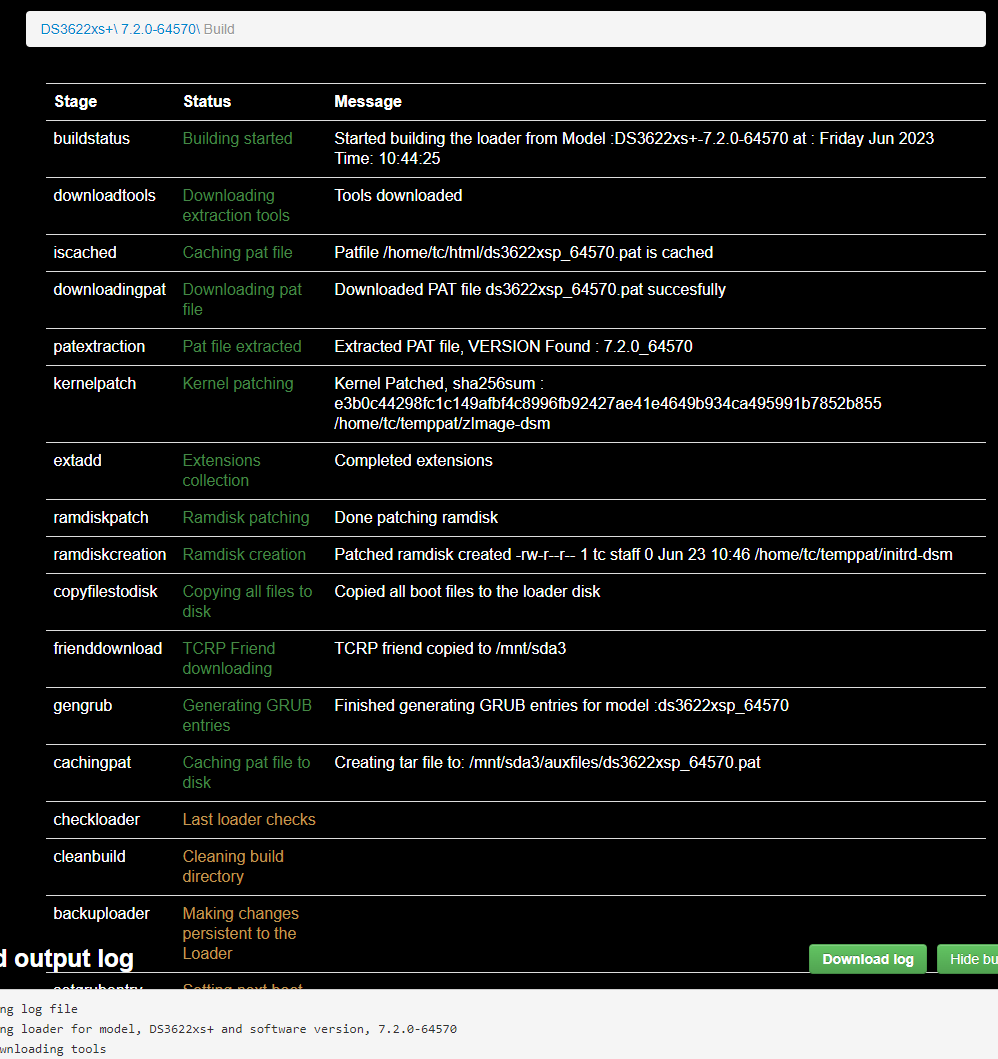Select 'Making changes persistent to the Loader' status
998x1059 pixels.
(240, 933)
